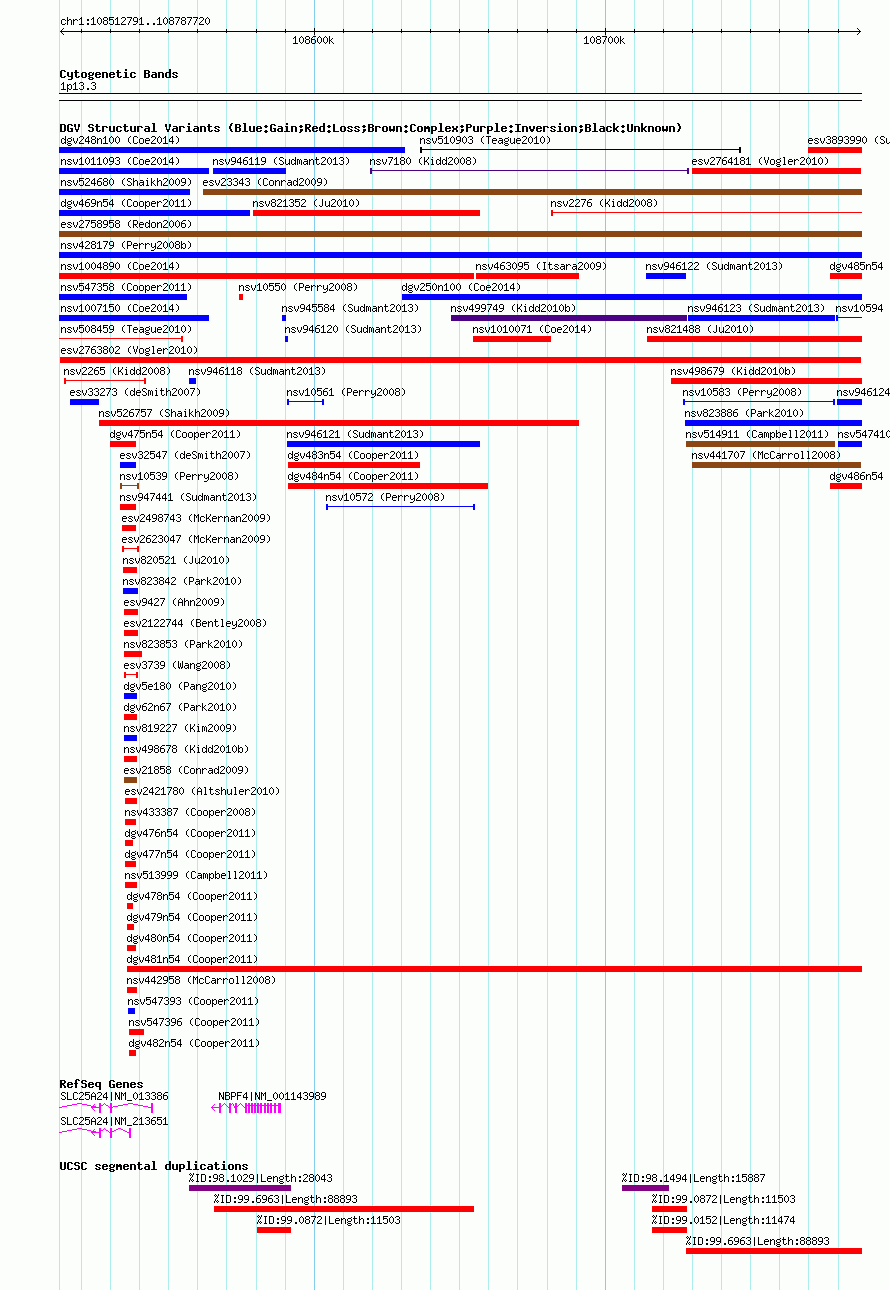
Task: Select the small nsv10550 (Perry2008) label
Action: (x=298, y=288)
